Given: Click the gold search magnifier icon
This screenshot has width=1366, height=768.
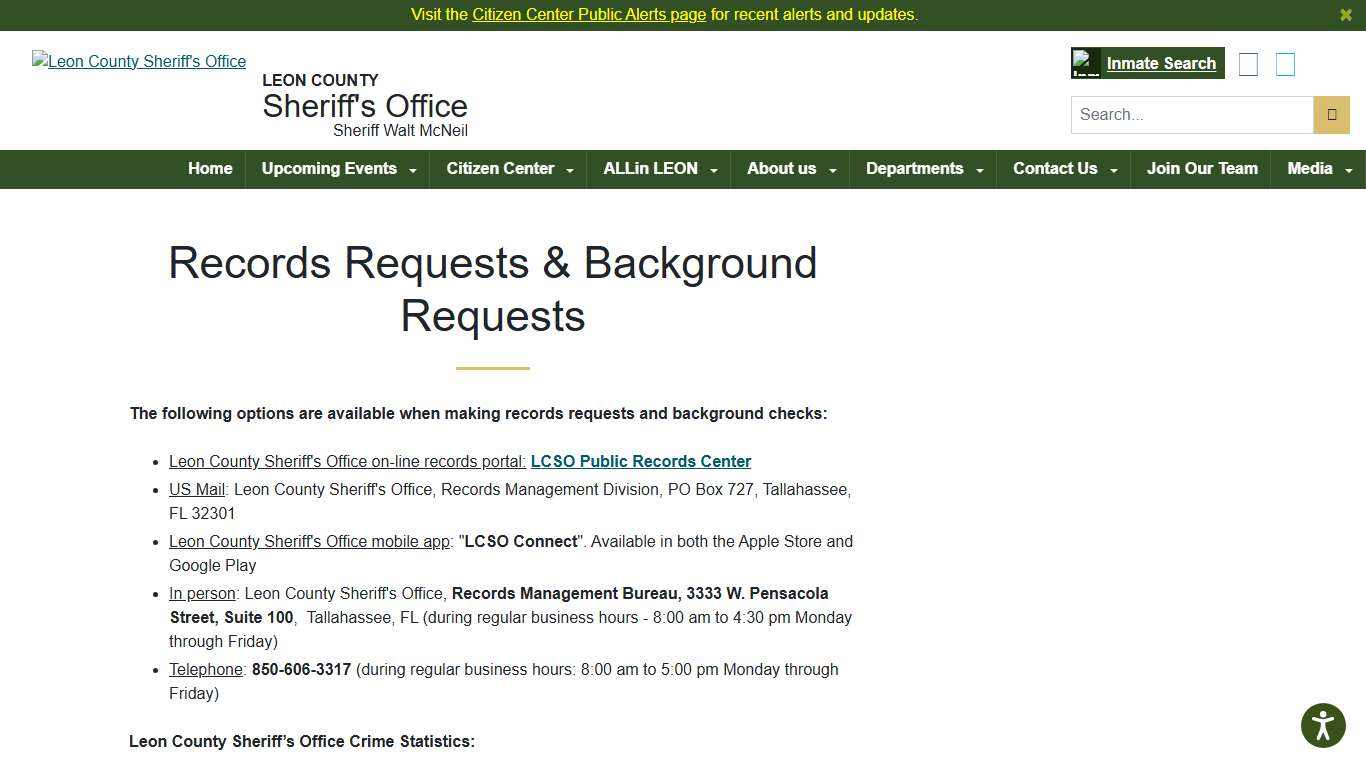Looking at the screenshot, I should pos(1331,114).
